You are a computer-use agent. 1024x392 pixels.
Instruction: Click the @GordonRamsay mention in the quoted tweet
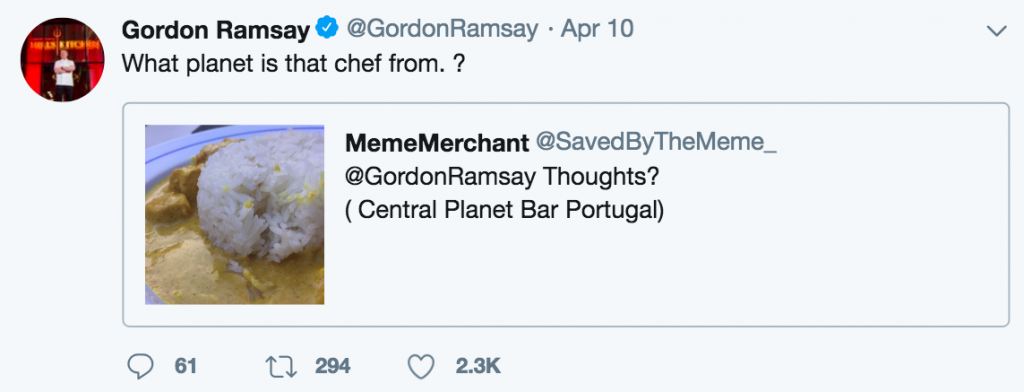[x=441, y=178]
